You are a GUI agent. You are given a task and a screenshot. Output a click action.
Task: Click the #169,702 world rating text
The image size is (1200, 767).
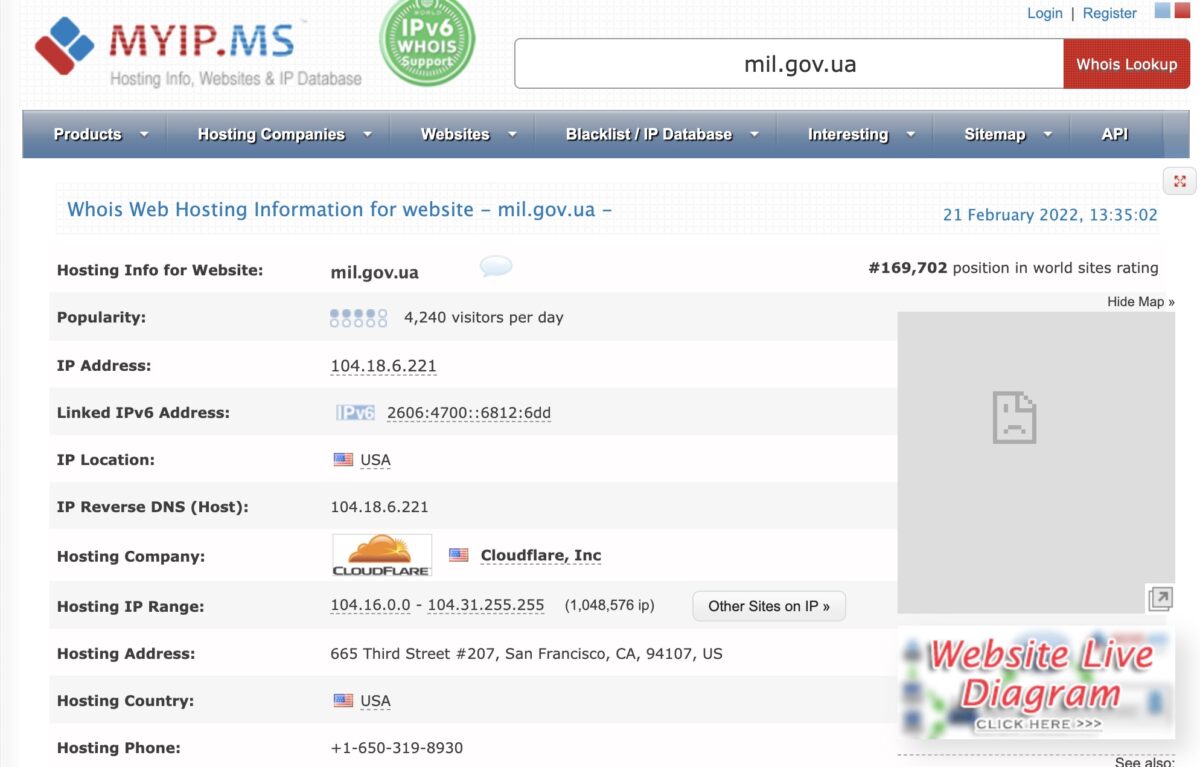1013,268
